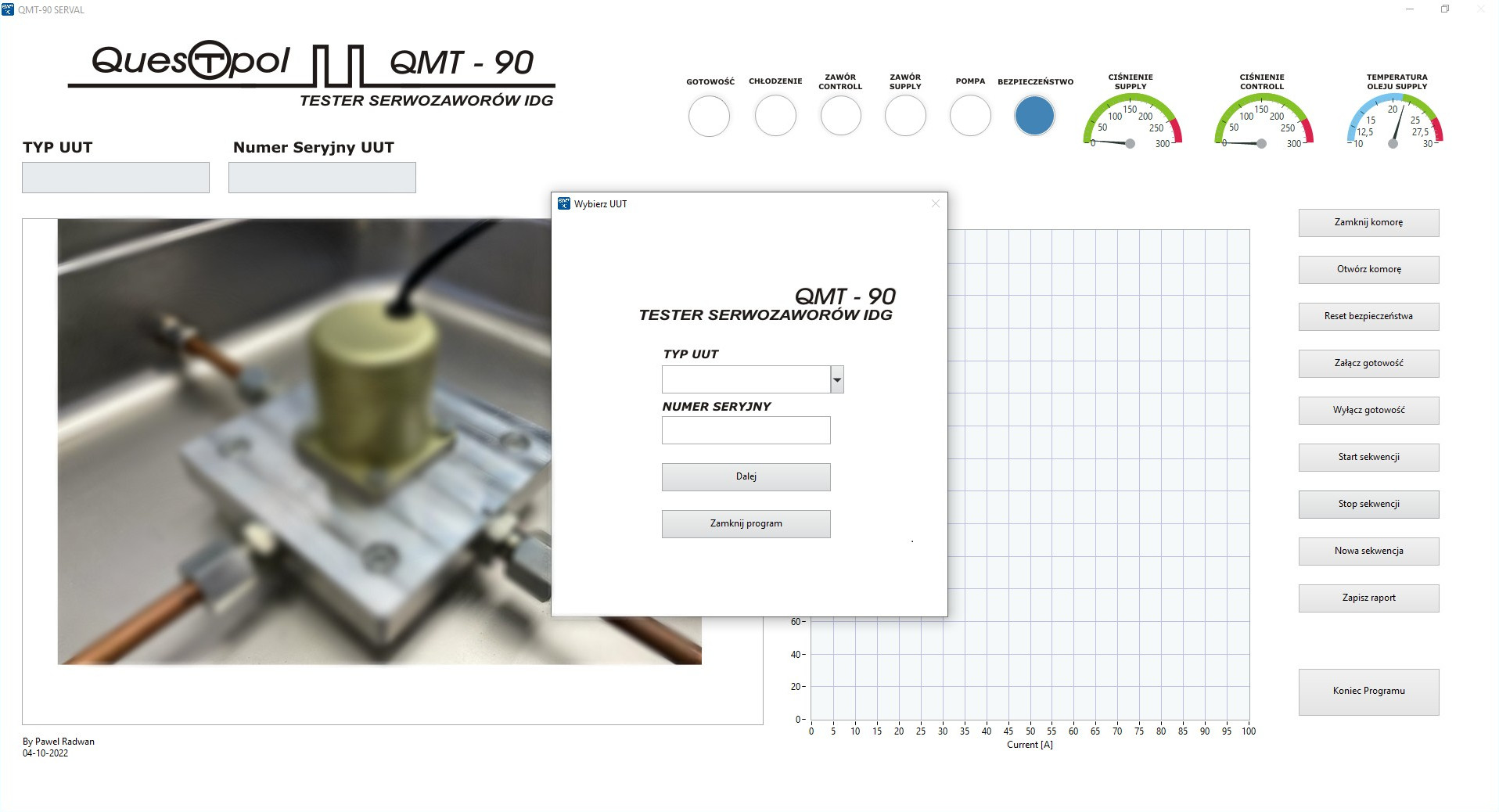This screenshot has height=812, width=1499.
Task: Click the CIŚNIENIE SUPPLY pressure gauge
Action: (1132, 120)
